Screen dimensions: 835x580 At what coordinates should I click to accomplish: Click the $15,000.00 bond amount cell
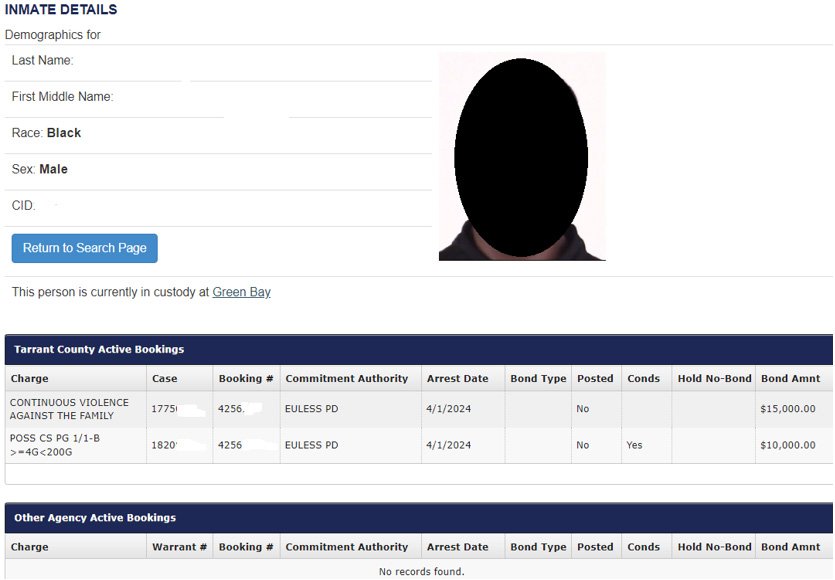tap(790, 408)
